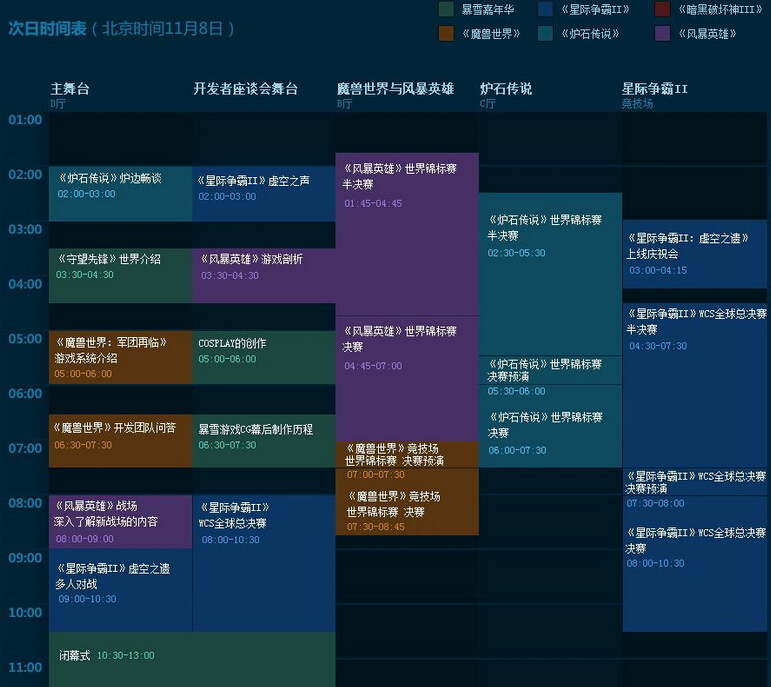Open the 《风暴英雄》世界锦标赛 半决赛 event

(407, 234)
